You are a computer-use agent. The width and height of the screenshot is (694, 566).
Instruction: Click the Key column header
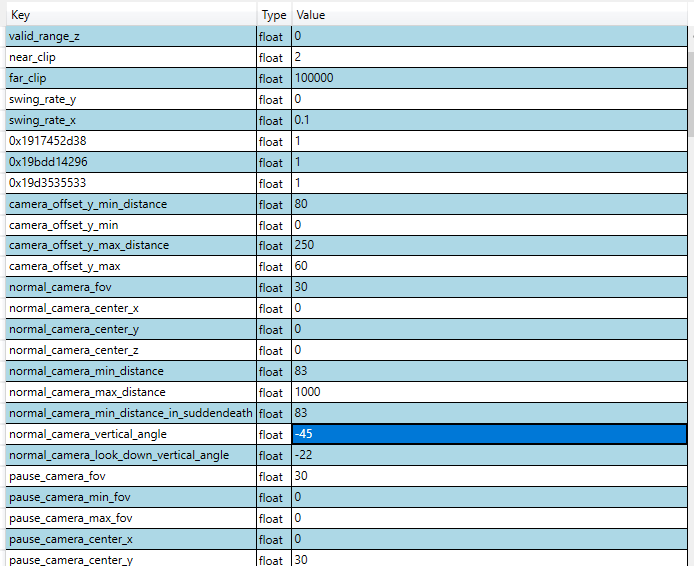(131, 15)
